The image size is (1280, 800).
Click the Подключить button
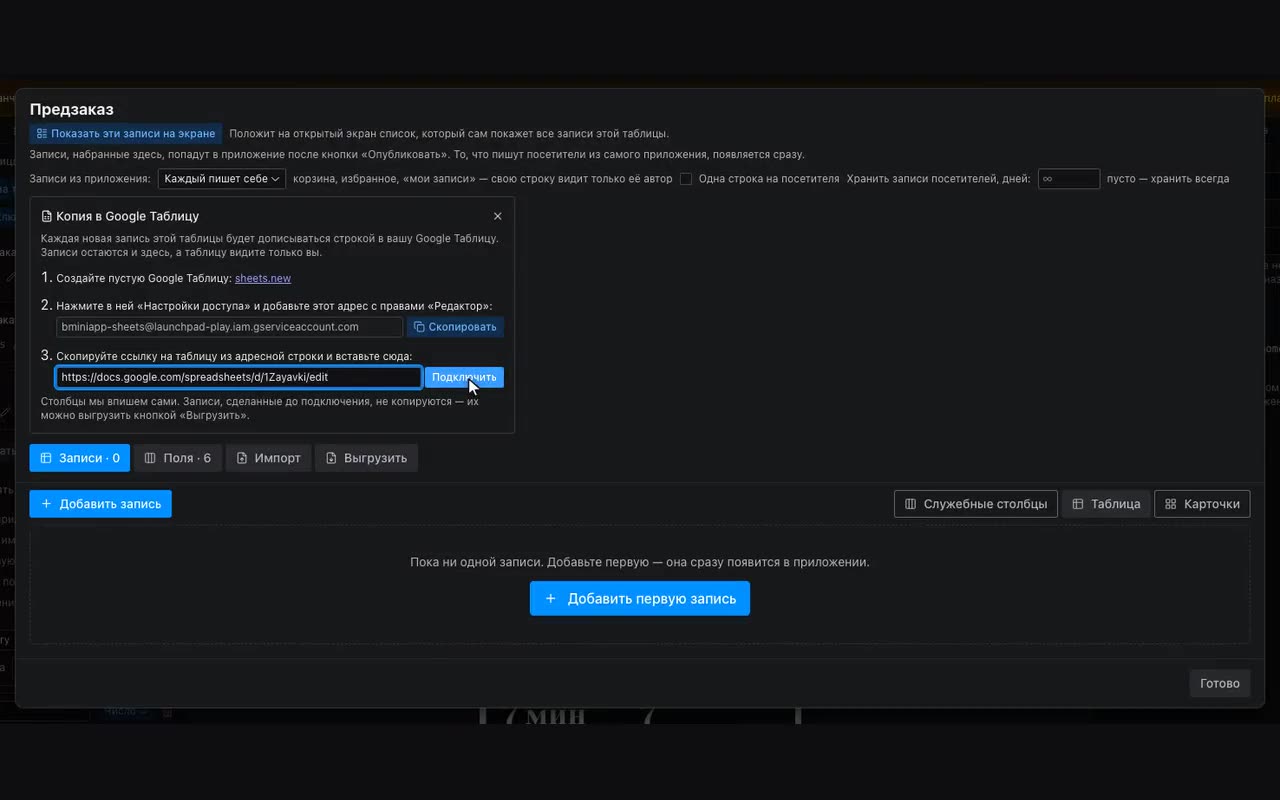[464, 377]
